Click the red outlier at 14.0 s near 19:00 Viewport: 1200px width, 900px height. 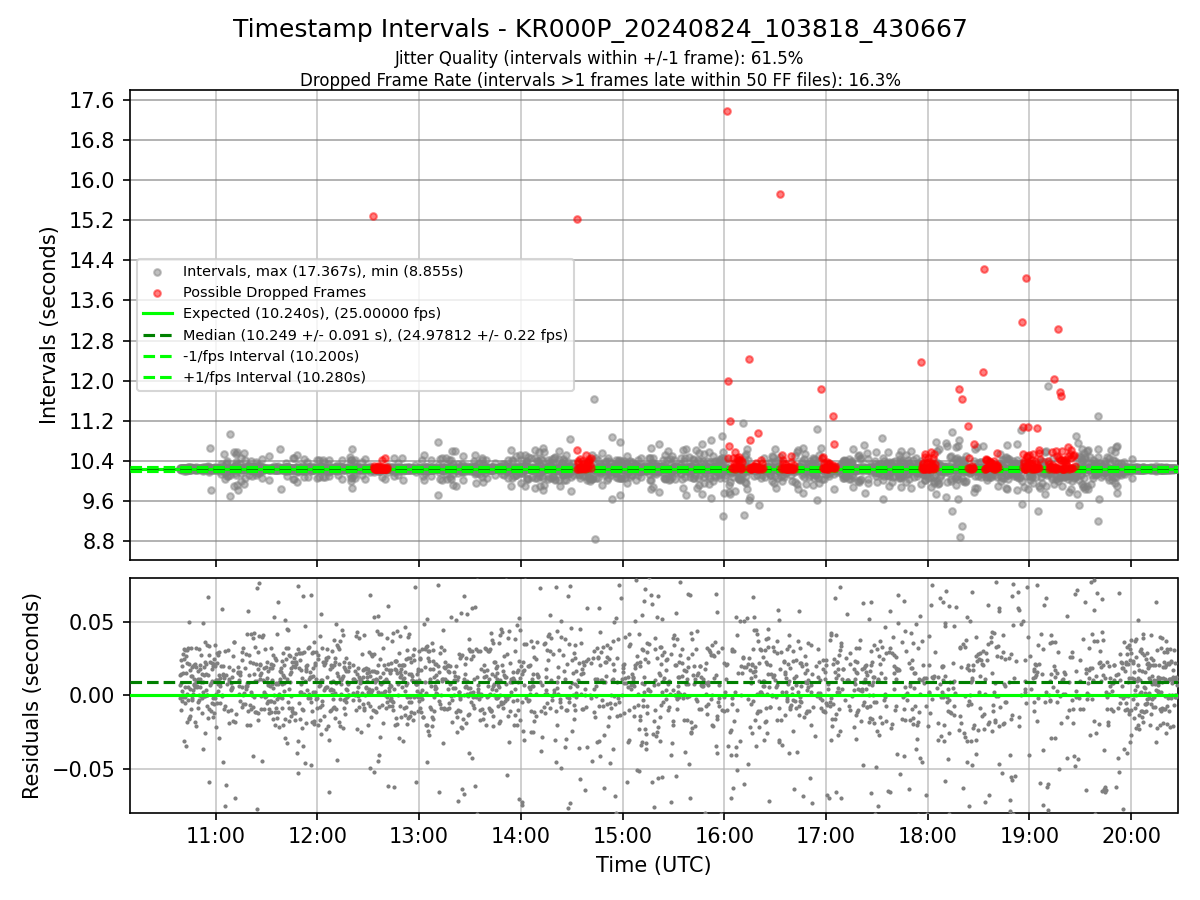[1026, 279]
